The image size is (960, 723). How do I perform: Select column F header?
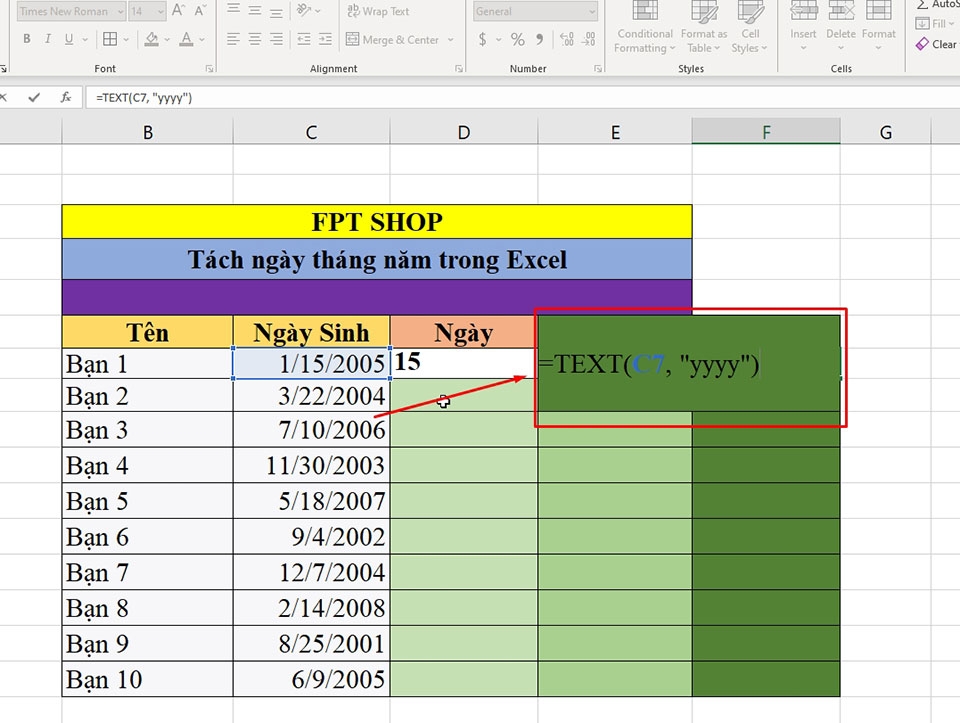[765, 131]
